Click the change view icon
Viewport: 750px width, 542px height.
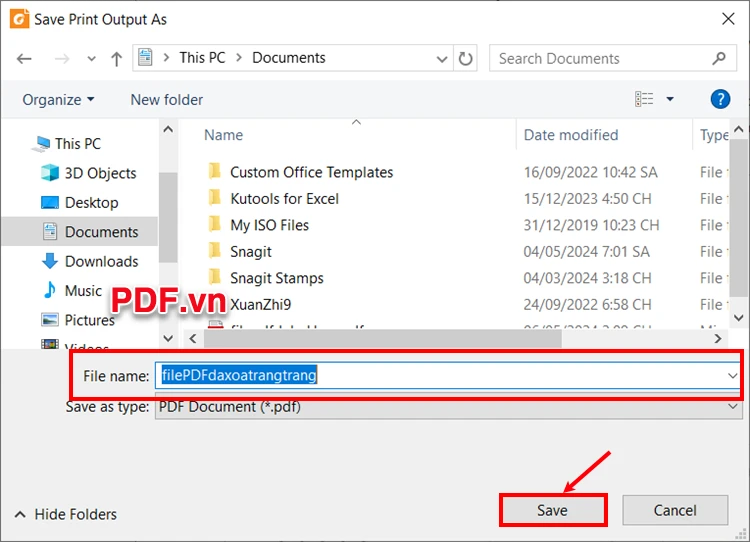644,99
